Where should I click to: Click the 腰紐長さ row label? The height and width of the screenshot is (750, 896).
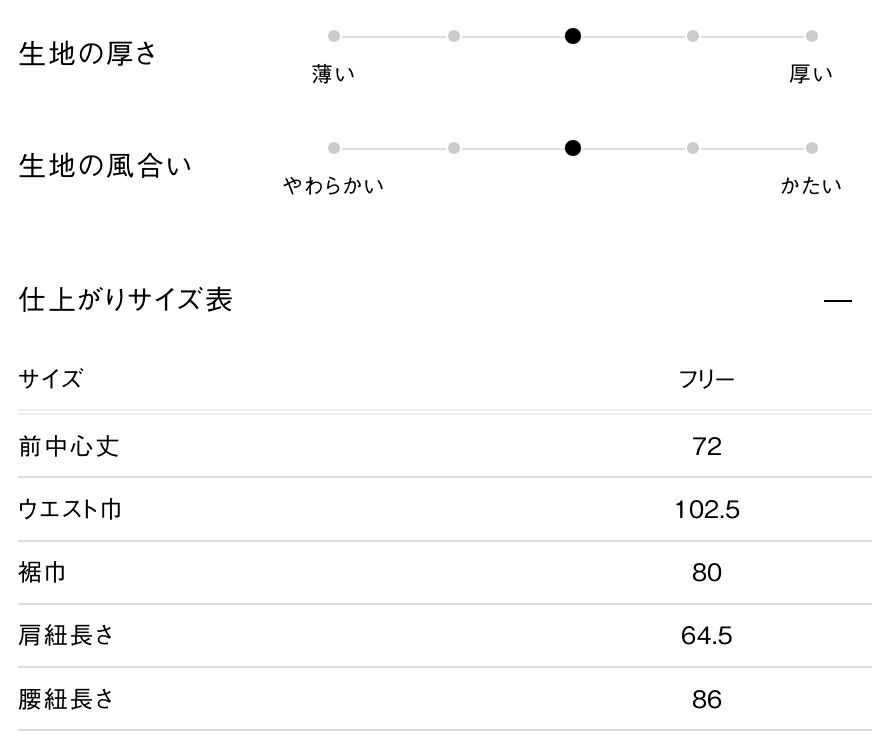coord(66,699)
